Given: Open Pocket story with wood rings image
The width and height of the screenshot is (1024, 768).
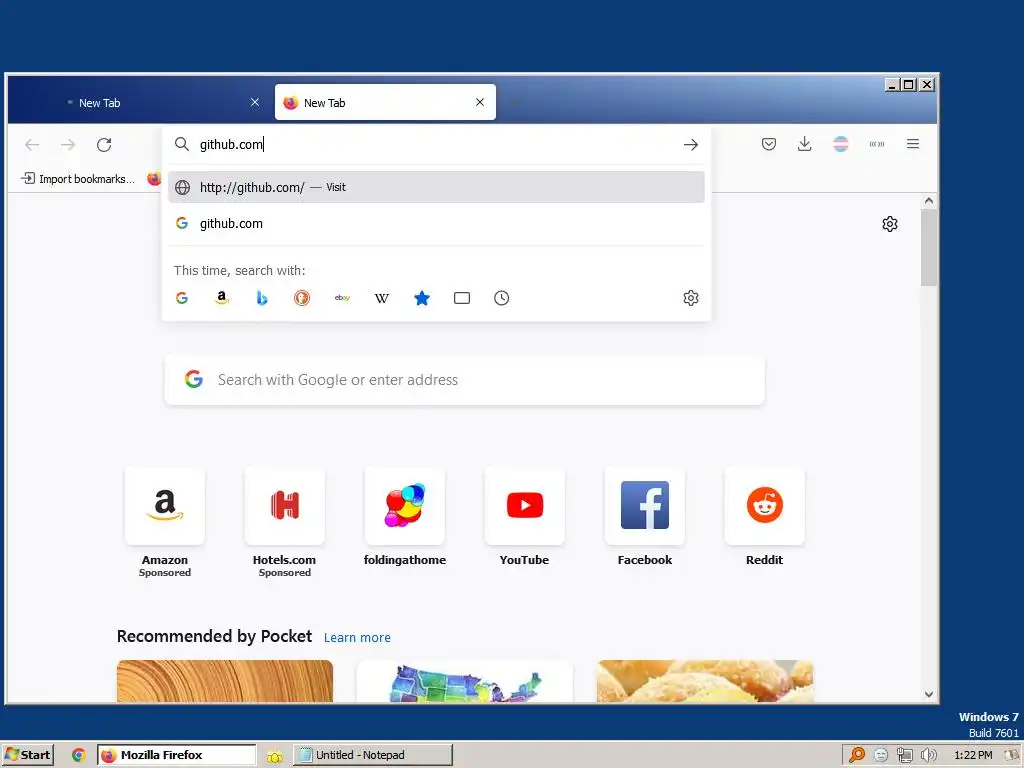Looking at the screenshot, I should pos(225,681).
